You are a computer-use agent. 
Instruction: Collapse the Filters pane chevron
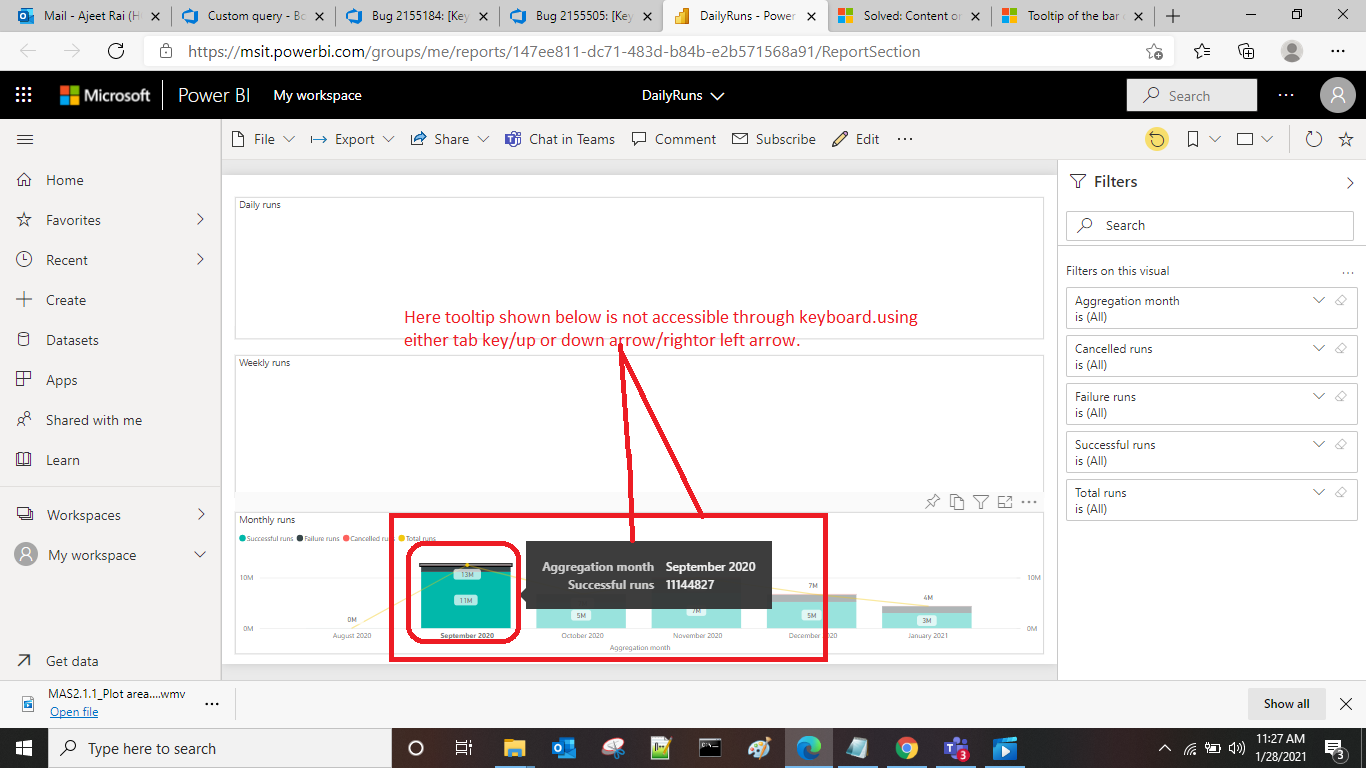pos(1350,183)
